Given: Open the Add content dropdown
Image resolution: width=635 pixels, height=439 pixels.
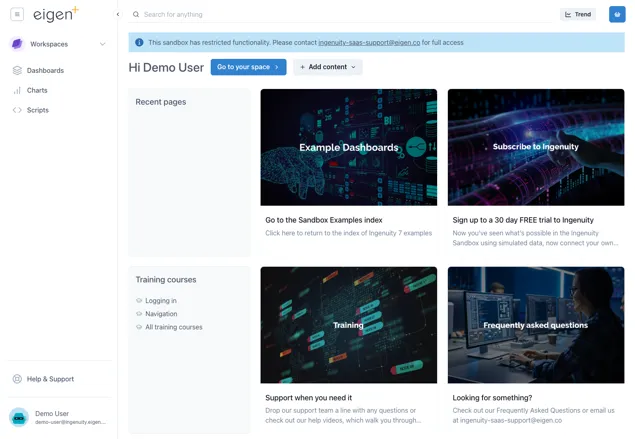Looking at the screenshot, I should click(328, 67).
